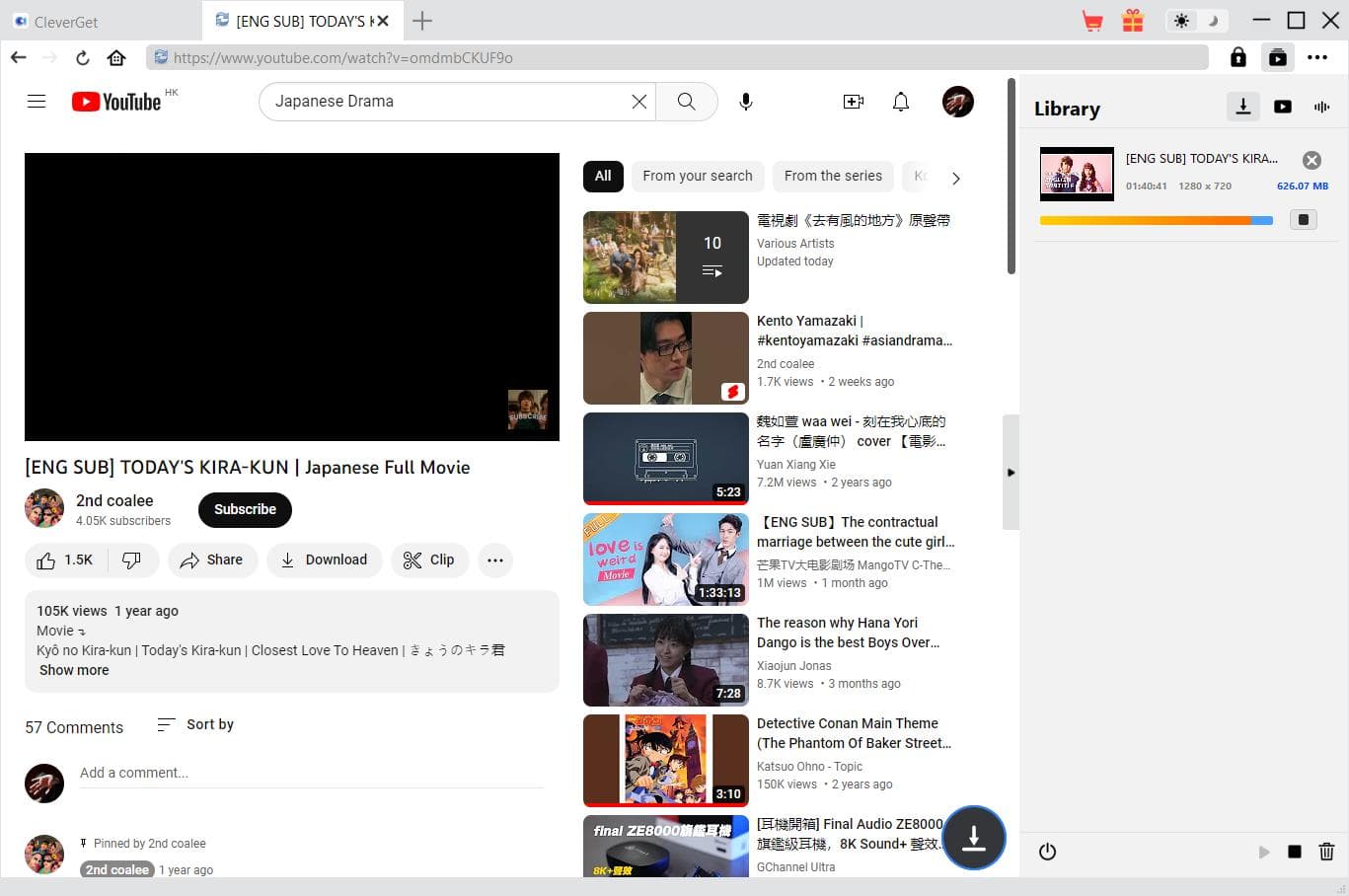Stop the current download task
Image resolution: width=1349 pixels, height=896 pixels.
(x=1304, y=220)
